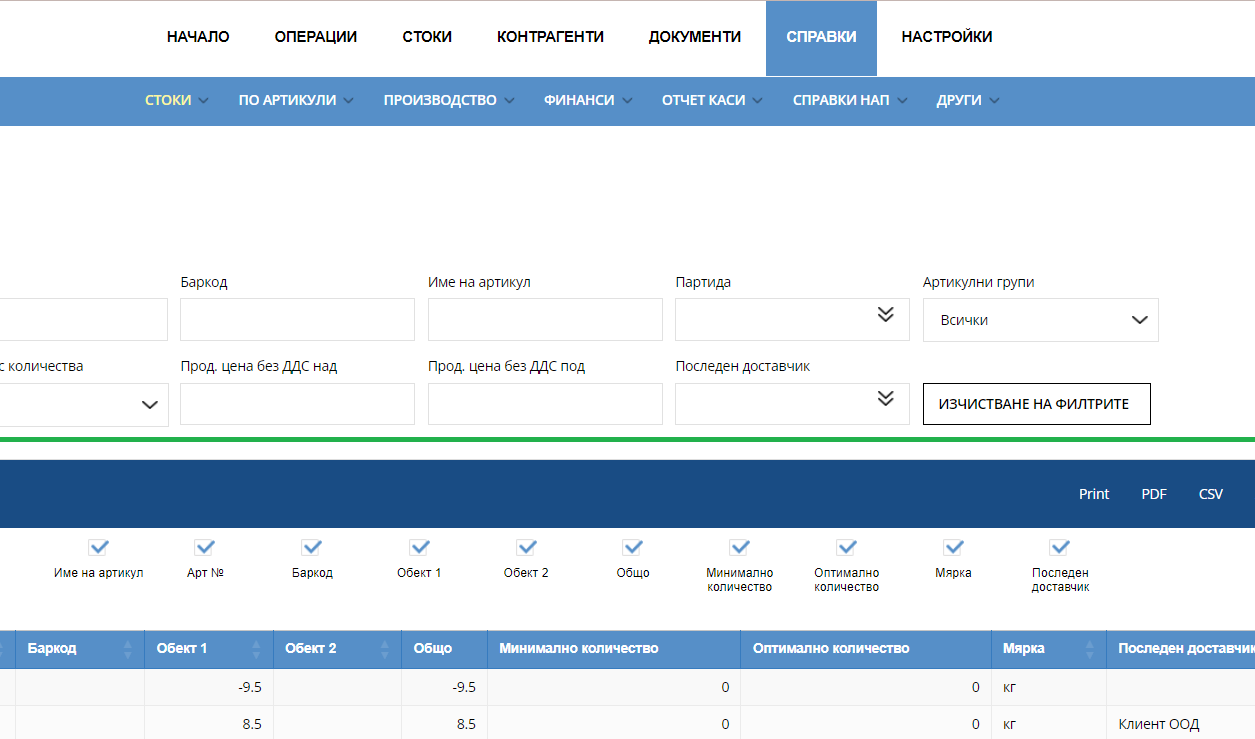The image size is (1255, 739).
Task: Open the Партида selector
Action: (x=792, y=319)
